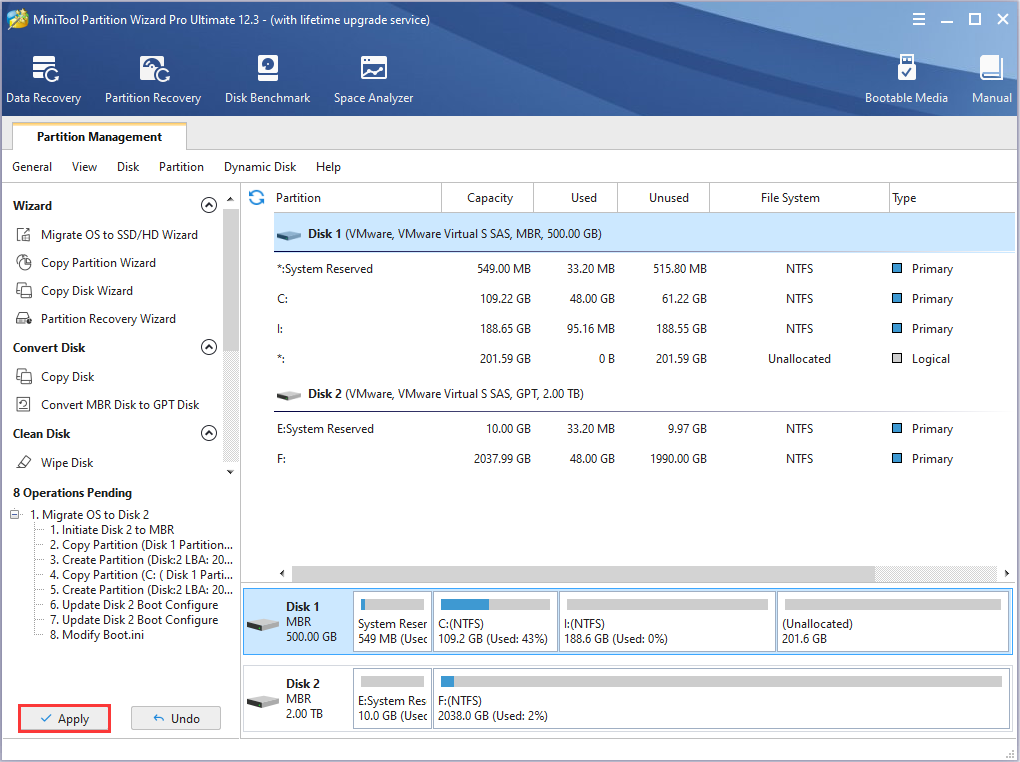Select the C: partition row
The image size is (1020, 762).
[644, 299]
